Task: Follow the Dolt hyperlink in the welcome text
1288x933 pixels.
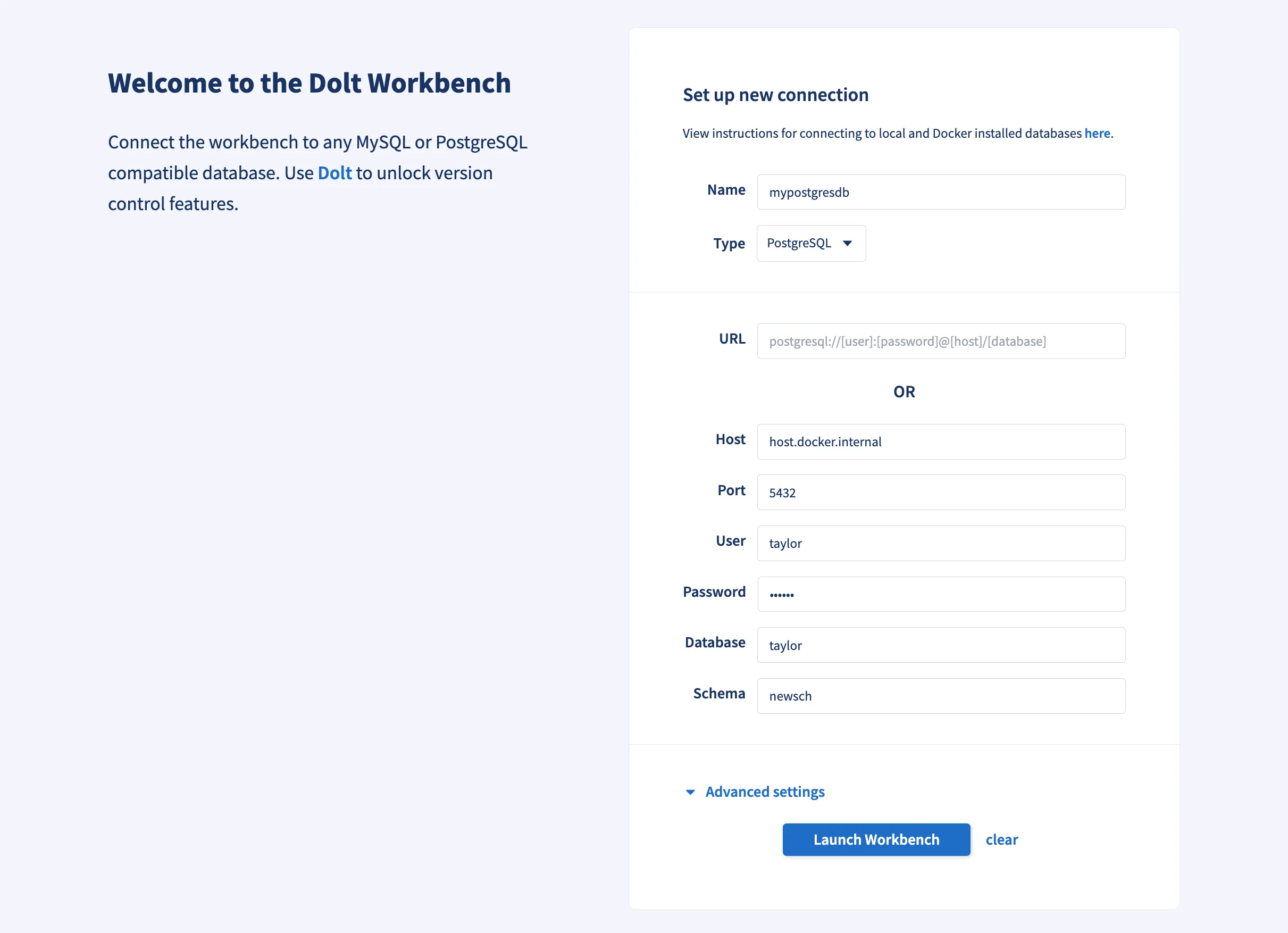Action: click(334, 173)
